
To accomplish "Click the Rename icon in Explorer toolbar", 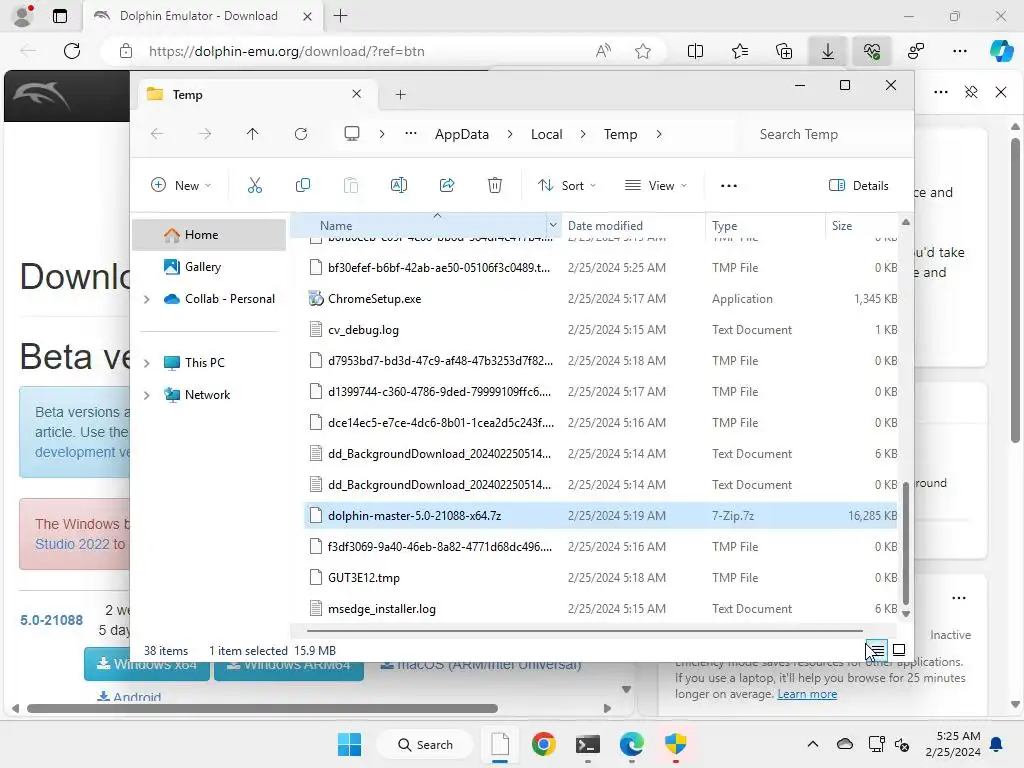I will (398, 185).
